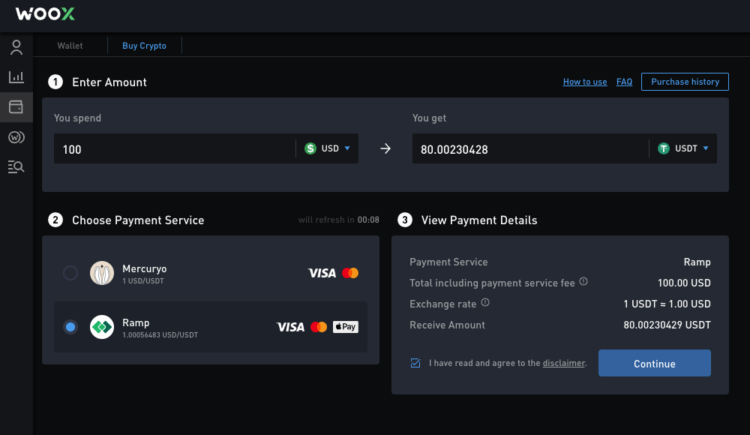Click the info icon beside Exchange rate
750x435 pixels.
pyautogui.click(x=485, y=303)
